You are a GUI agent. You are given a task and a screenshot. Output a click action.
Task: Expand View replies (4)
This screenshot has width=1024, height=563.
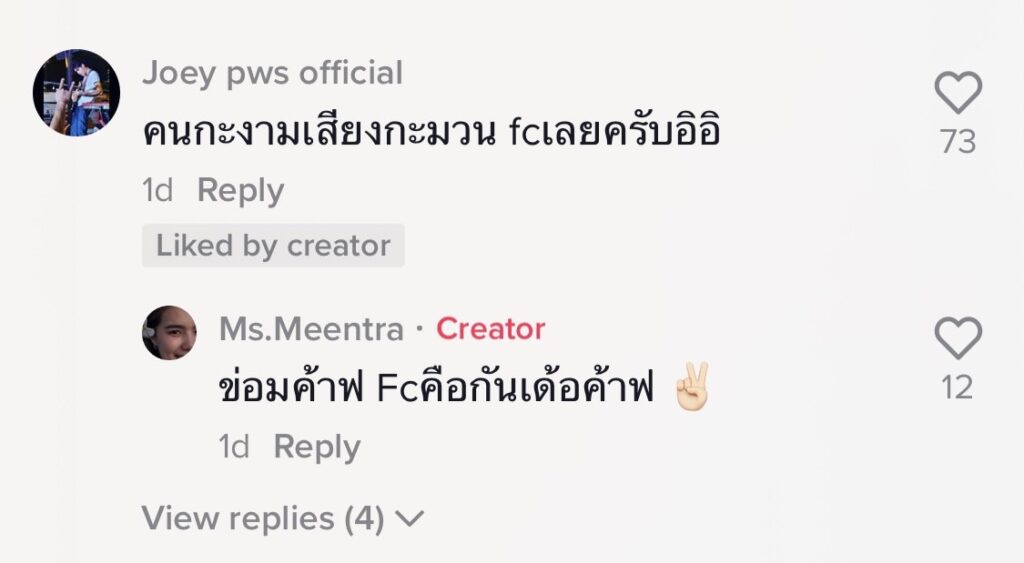coord(263,518)
